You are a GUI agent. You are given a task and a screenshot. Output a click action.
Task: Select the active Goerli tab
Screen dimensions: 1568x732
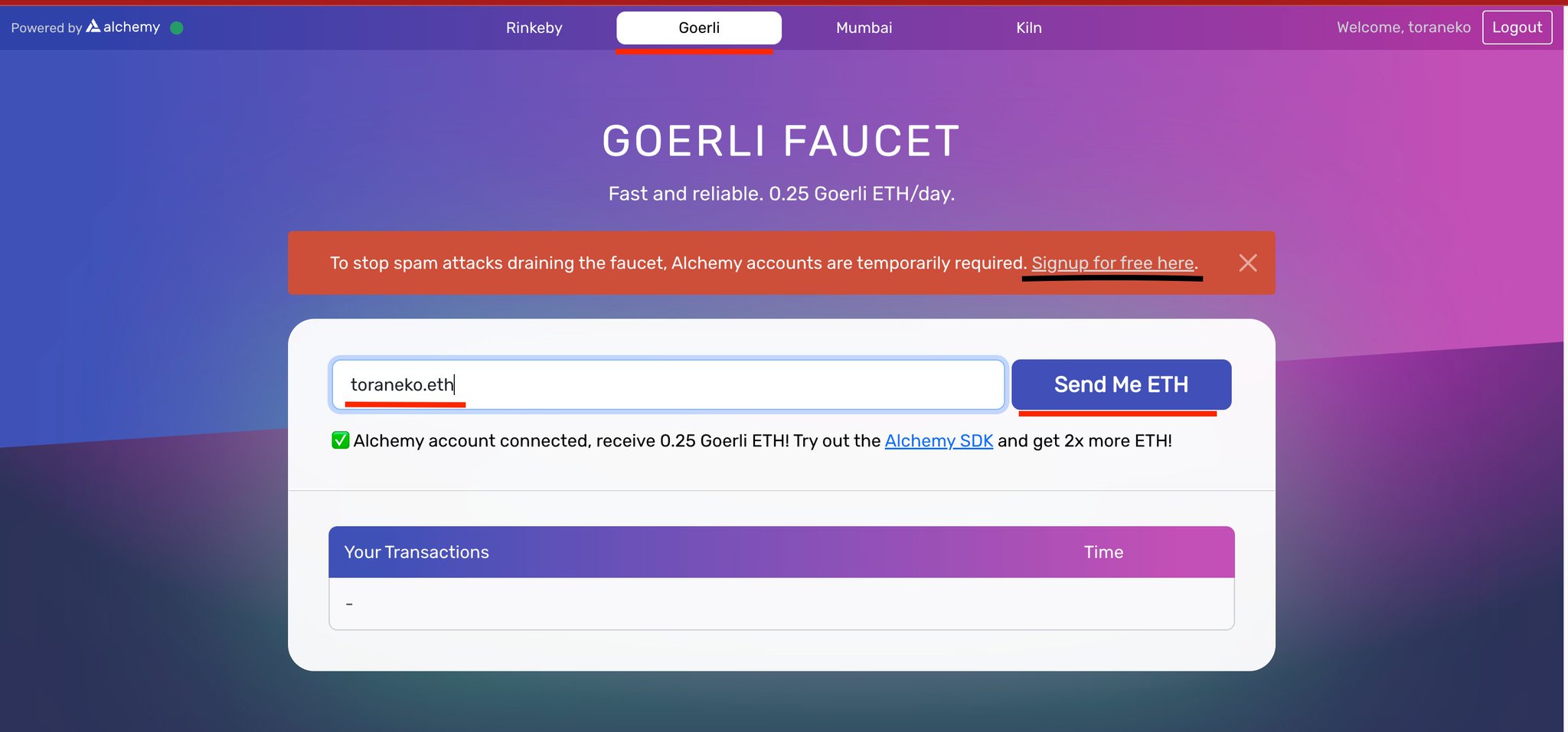[698, 28]
